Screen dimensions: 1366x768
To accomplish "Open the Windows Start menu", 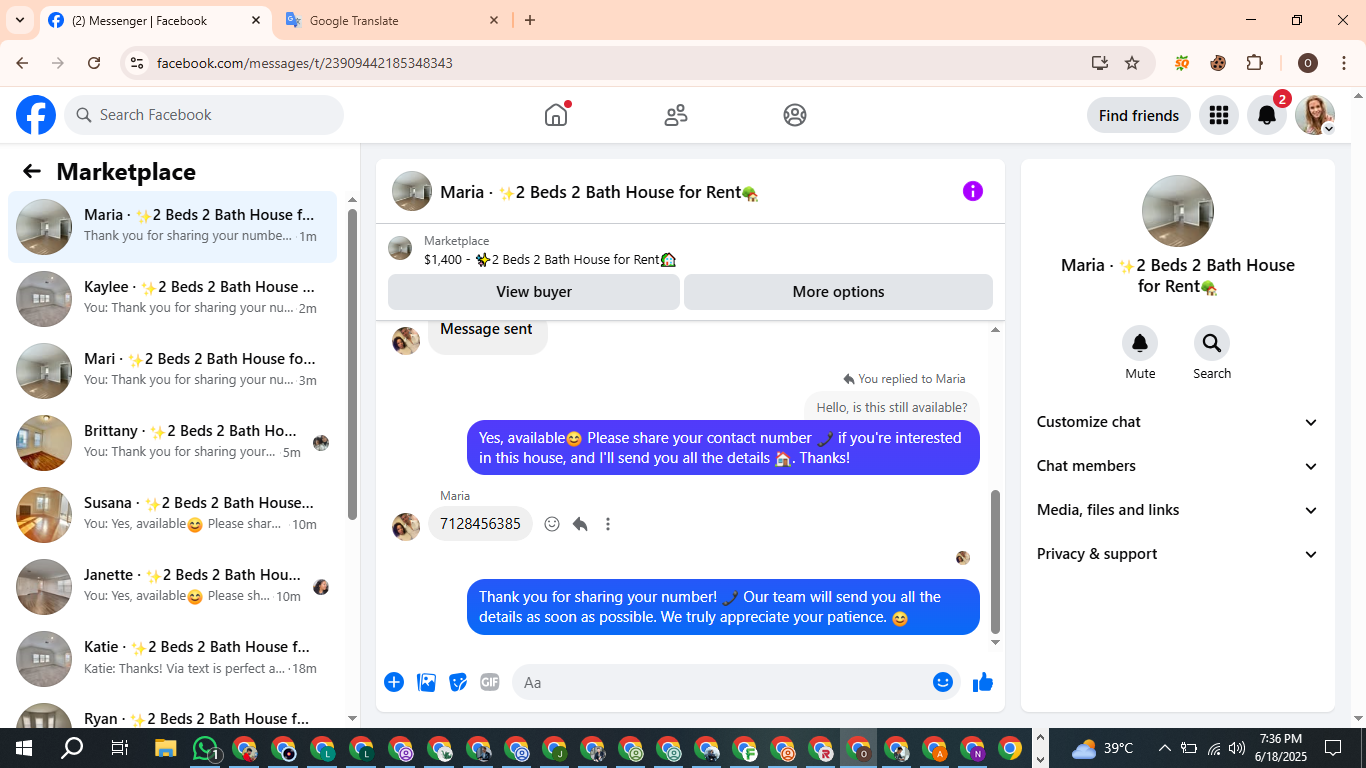I will pos(24,748).
